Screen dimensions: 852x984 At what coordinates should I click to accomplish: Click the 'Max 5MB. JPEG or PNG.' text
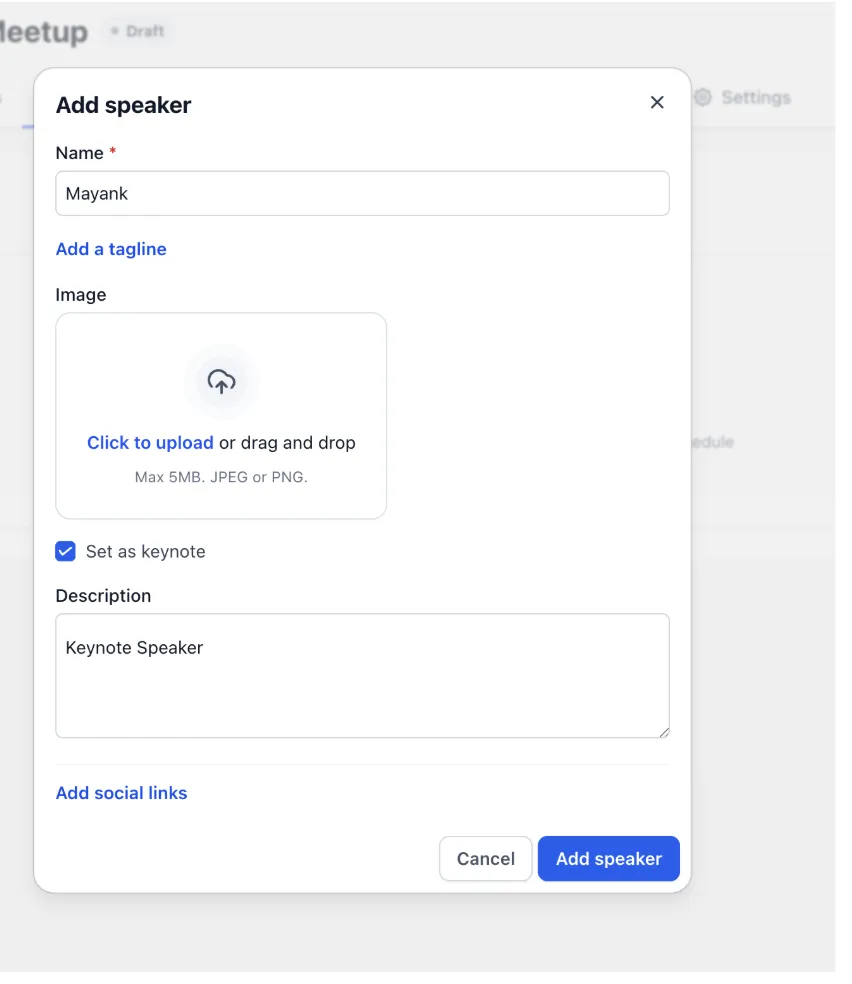coord(221,477)
